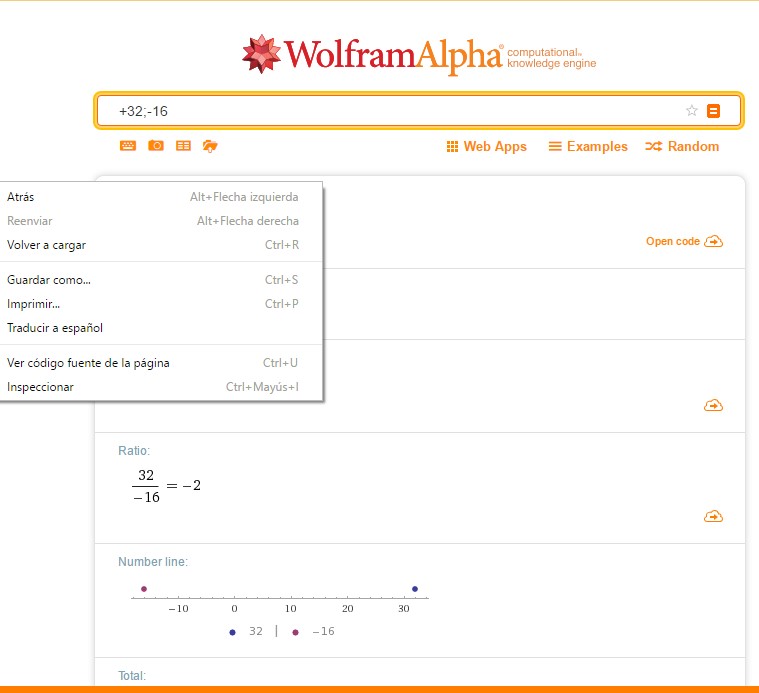This screenshot has height=693, width=759.
Task: Click the camera image input icon
Action: pyautogui.click(x=156, y=146)
